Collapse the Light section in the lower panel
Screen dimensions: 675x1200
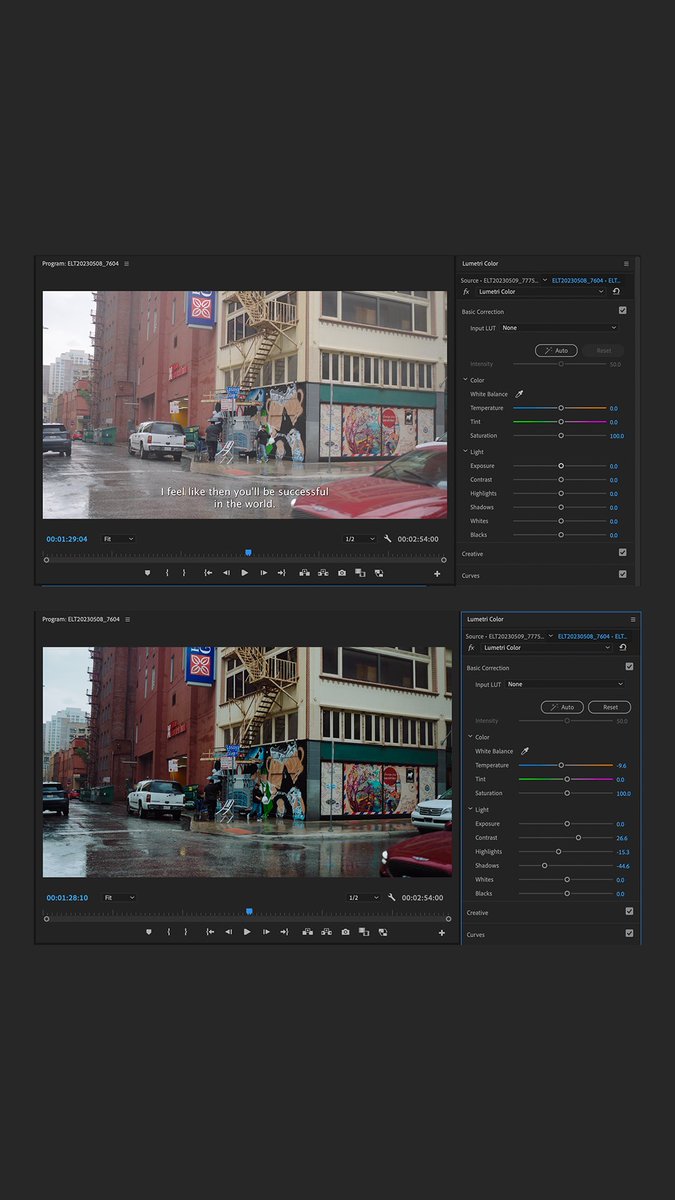tap(471, 809)
